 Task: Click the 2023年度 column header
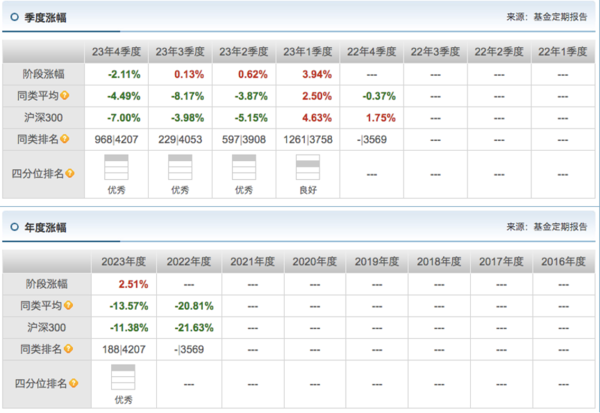(x=124, y=261)
